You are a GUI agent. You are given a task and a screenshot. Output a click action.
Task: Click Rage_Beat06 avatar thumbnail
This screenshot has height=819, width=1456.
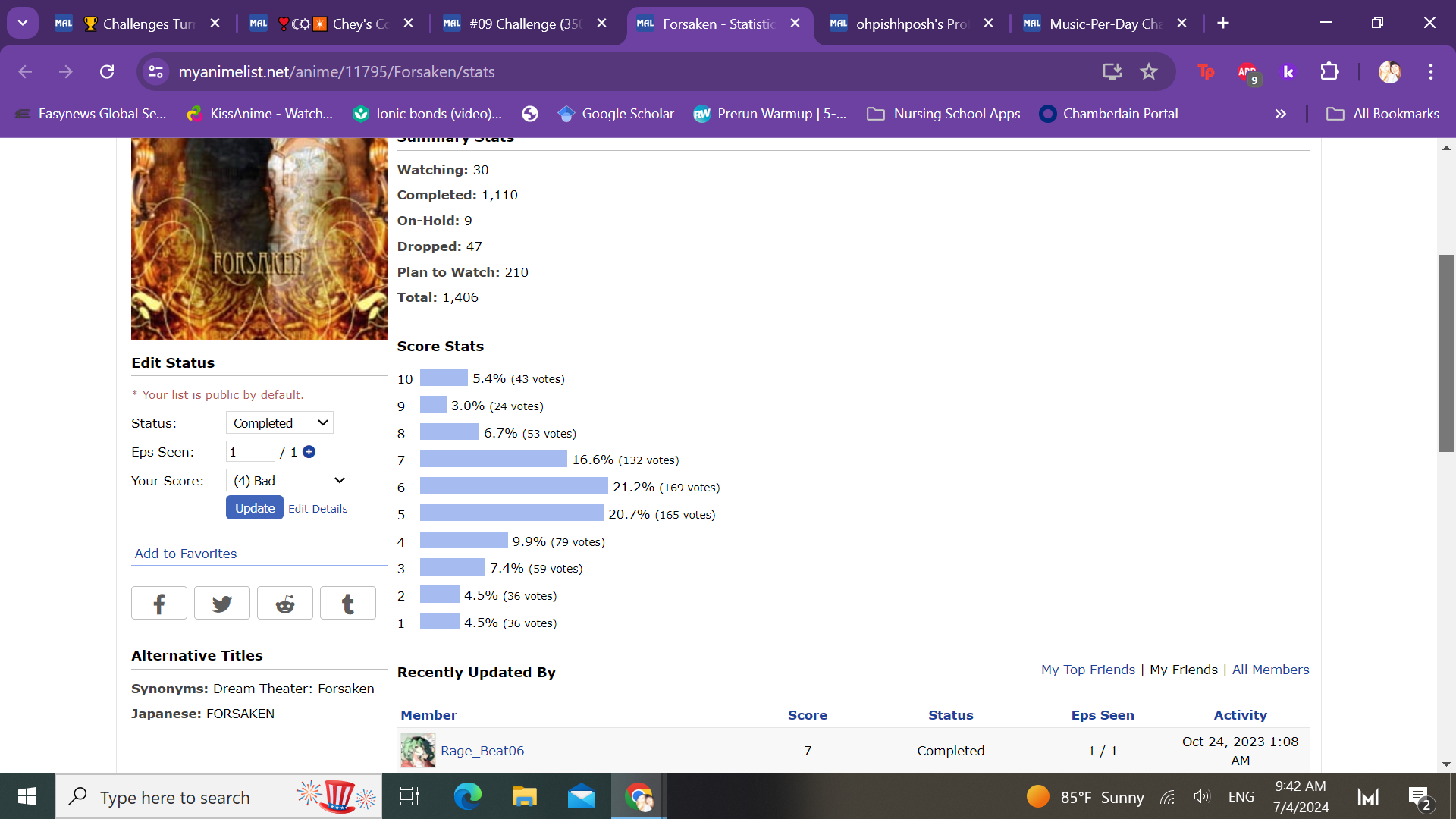click(418, 751)
